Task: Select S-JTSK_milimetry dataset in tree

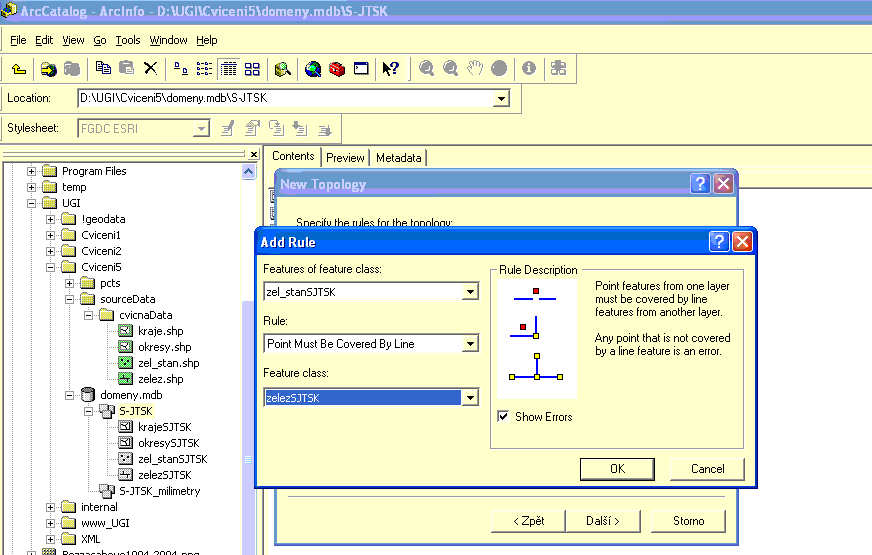Action: 160,492
